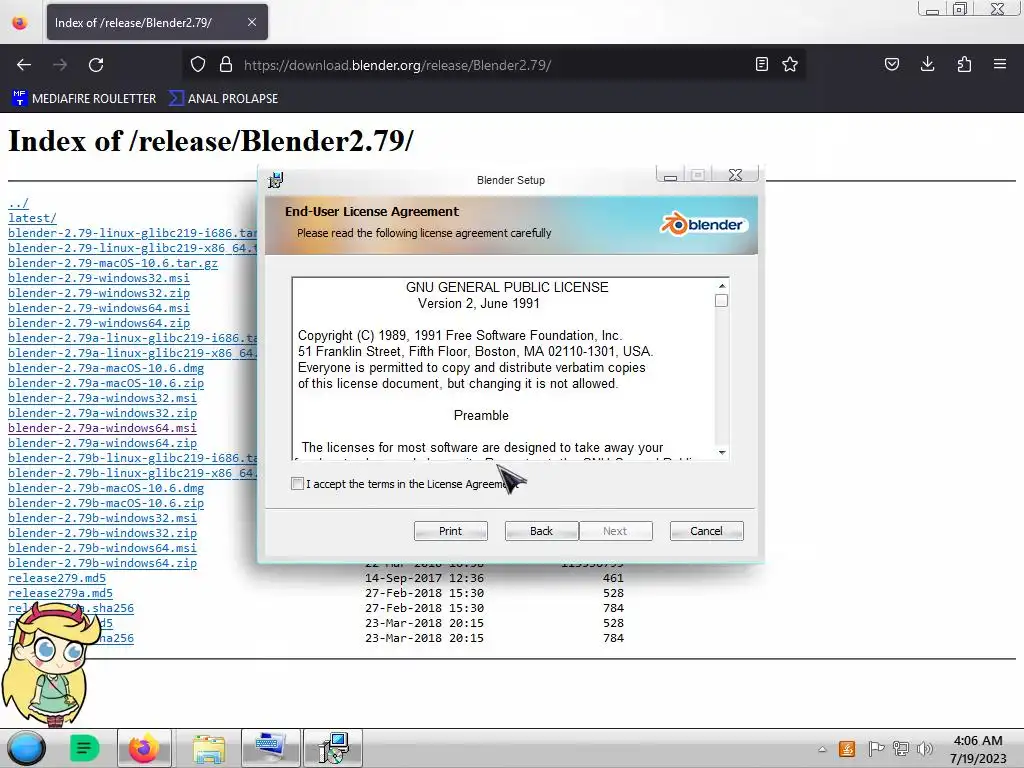The image size is (1024, 768).
Task: Open the release279a.md5 file link
Action: pyautogui.click(x=60, y=594)
